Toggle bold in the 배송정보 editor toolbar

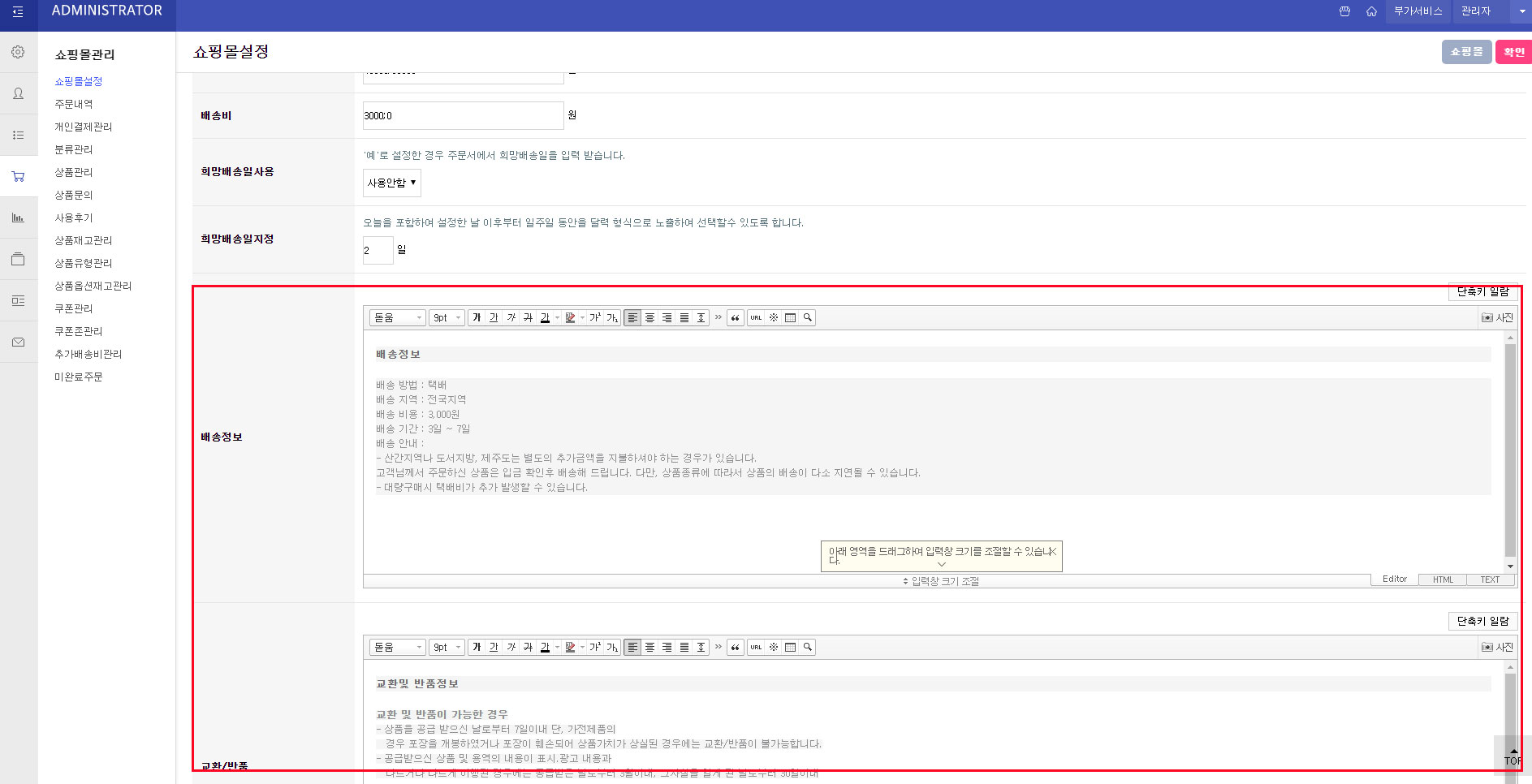(x=477, y=317)
